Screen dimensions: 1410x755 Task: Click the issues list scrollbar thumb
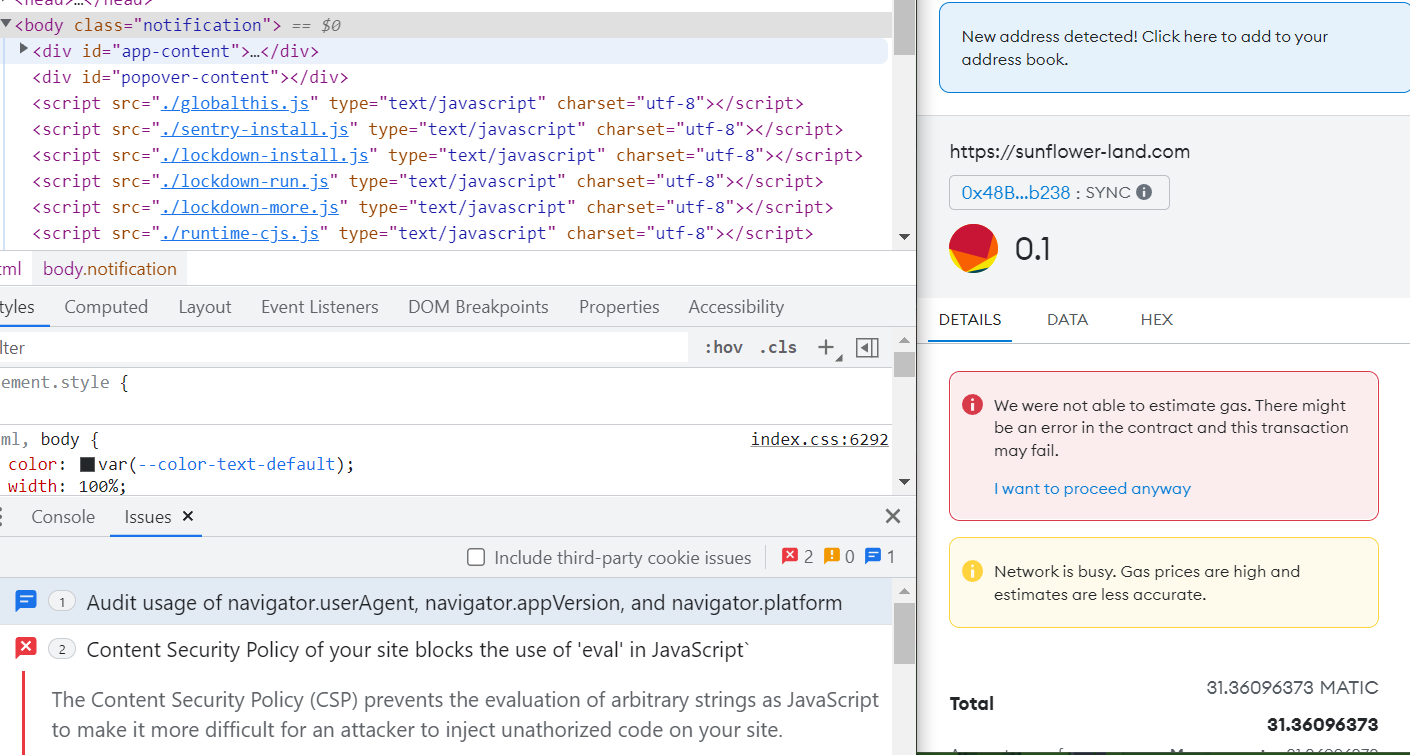904,633
